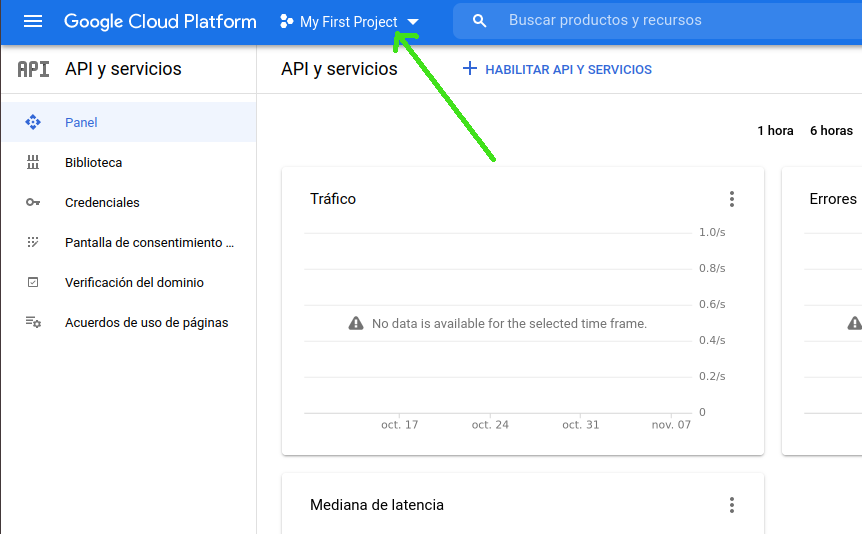Screen dimensions: 862x534
Task: Click the API logo in sidebar header
Action: pos(33,69)
